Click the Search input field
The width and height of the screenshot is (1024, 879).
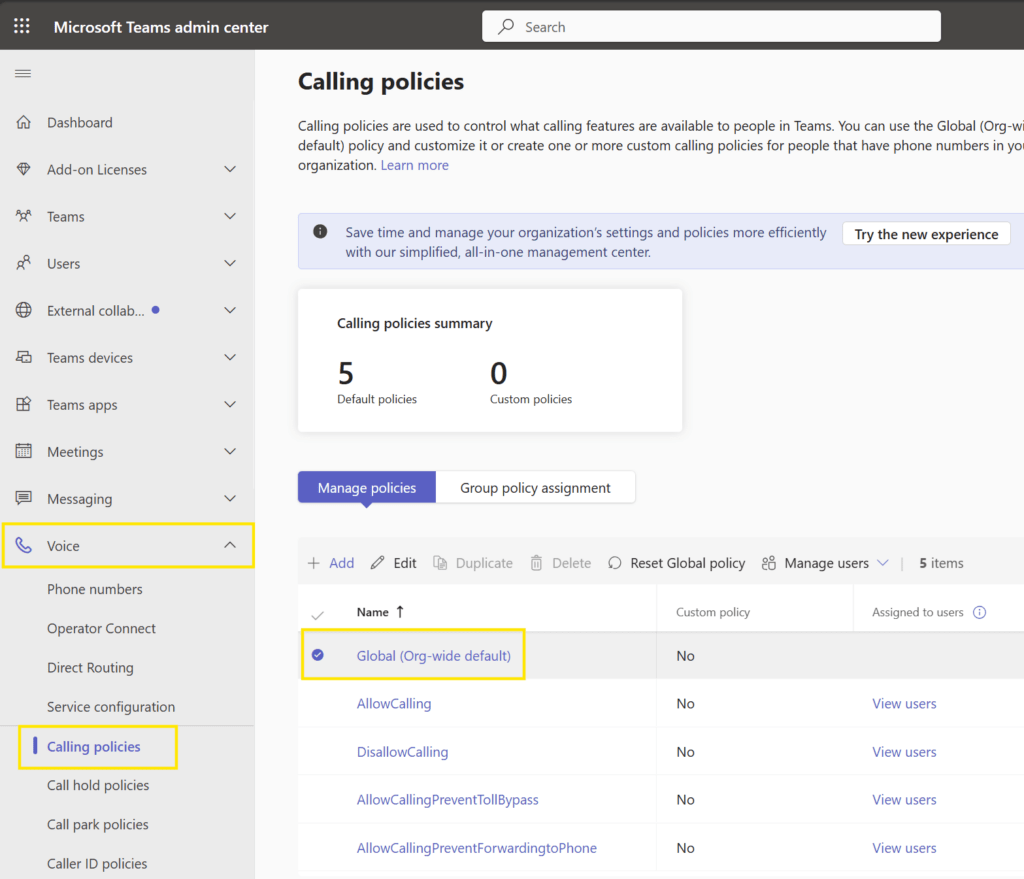(711, 27)
